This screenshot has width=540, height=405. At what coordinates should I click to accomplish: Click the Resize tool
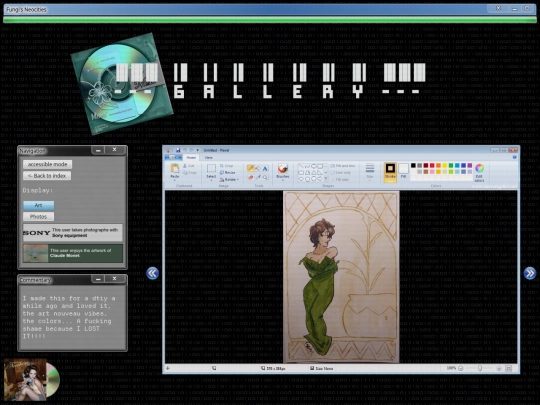click(227, 173)
